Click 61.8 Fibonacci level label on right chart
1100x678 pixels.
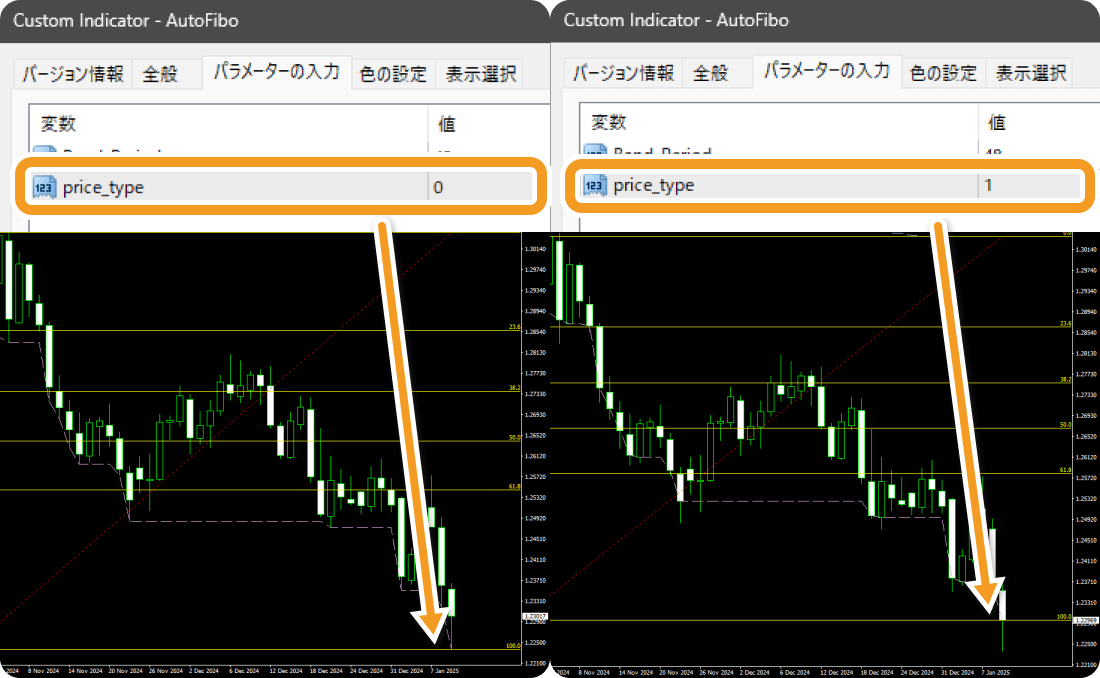point(1066,470)
